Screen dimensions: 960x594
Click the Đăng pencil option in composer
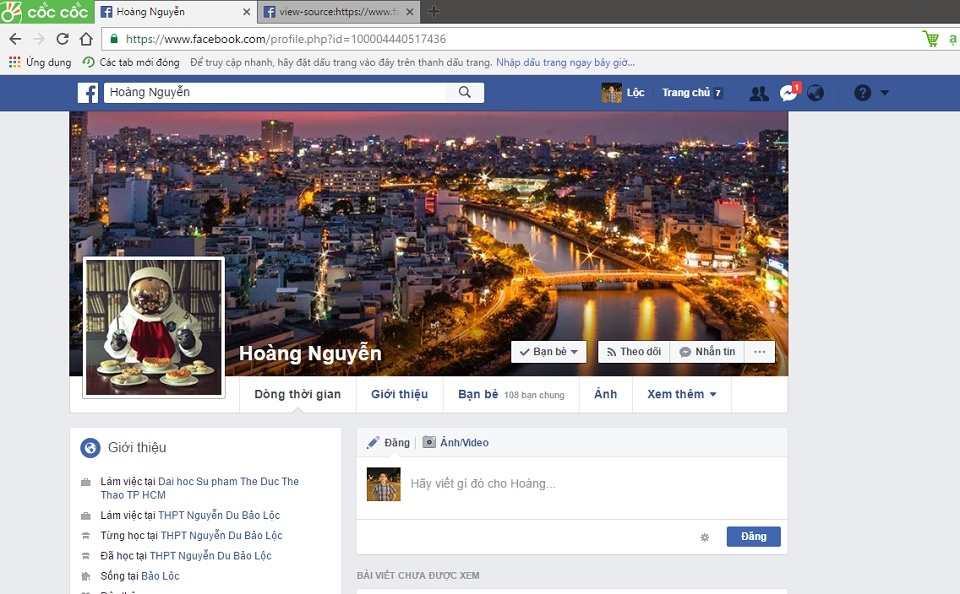[388, 442]
